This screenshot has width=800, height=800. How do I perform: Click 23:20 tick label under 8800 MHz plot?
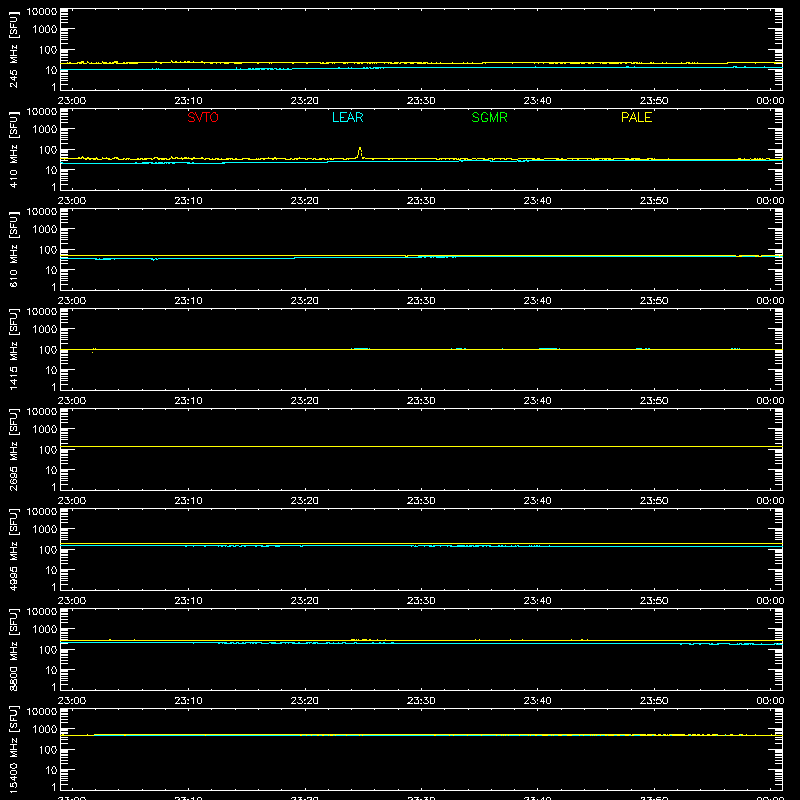(x=305, y=701)
